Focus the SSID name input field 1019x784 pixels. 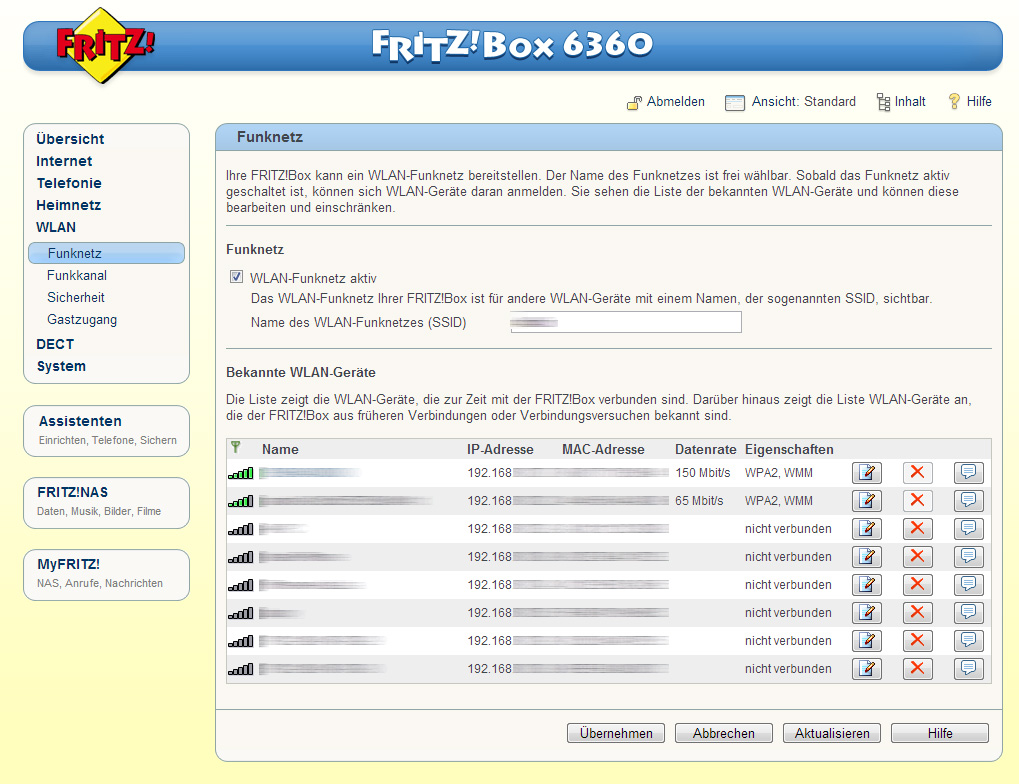pos(626,322)
